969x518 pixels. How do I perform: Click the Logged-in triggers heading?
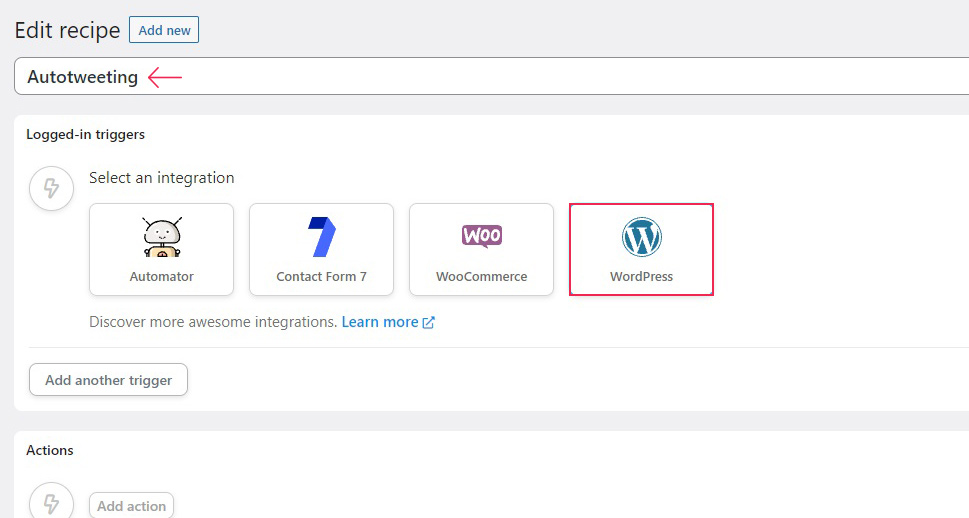coord(85,135)
